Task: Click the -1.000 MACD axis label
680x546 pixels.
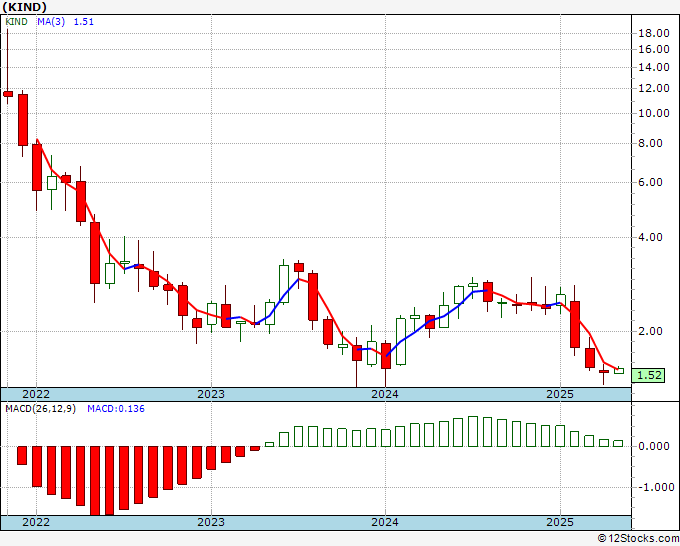Action: coord(655,487)
